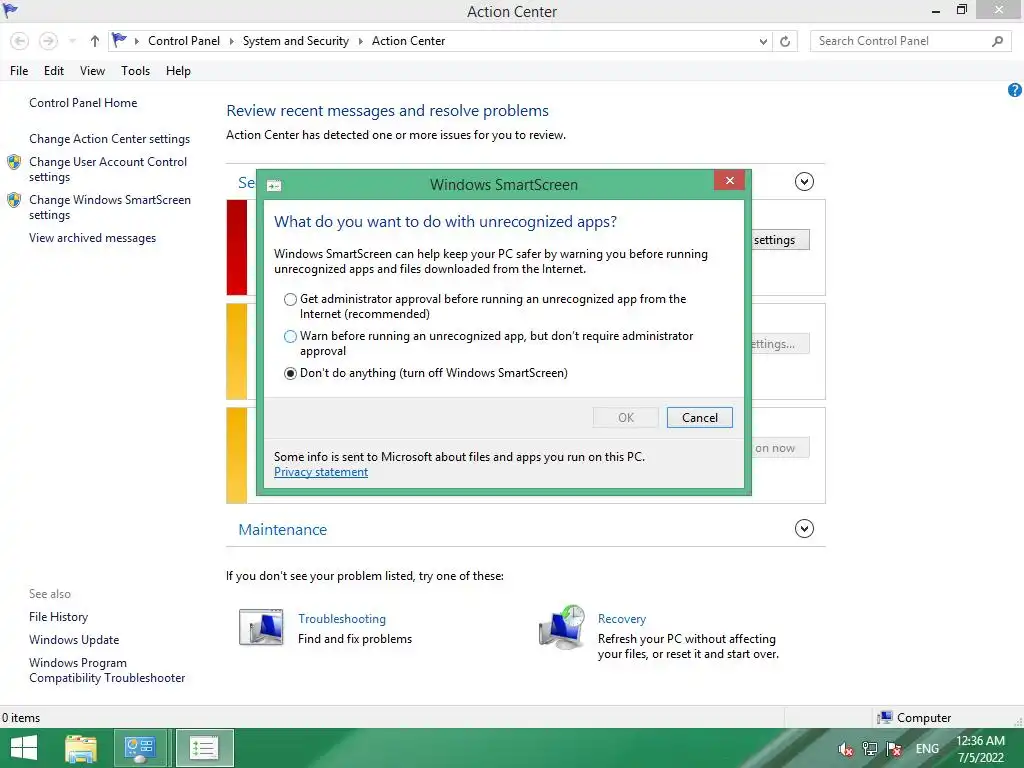Open File Explorer from taskbar
Image resolution: width=1024 pixels, height=768 pixels.
point(81,748)
